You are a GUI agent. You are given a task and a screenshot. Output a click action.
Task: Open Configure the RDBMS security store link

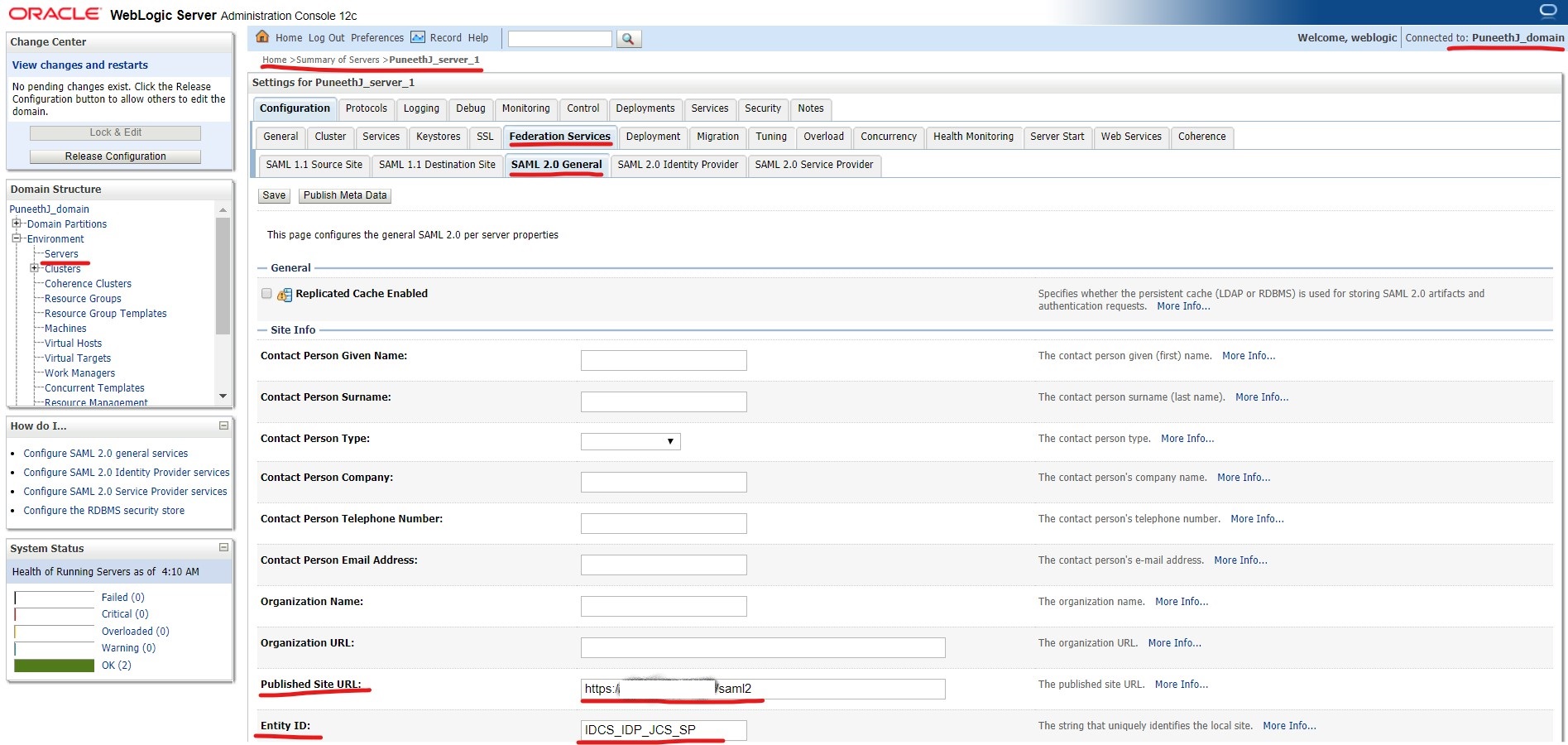click(104, 511)
